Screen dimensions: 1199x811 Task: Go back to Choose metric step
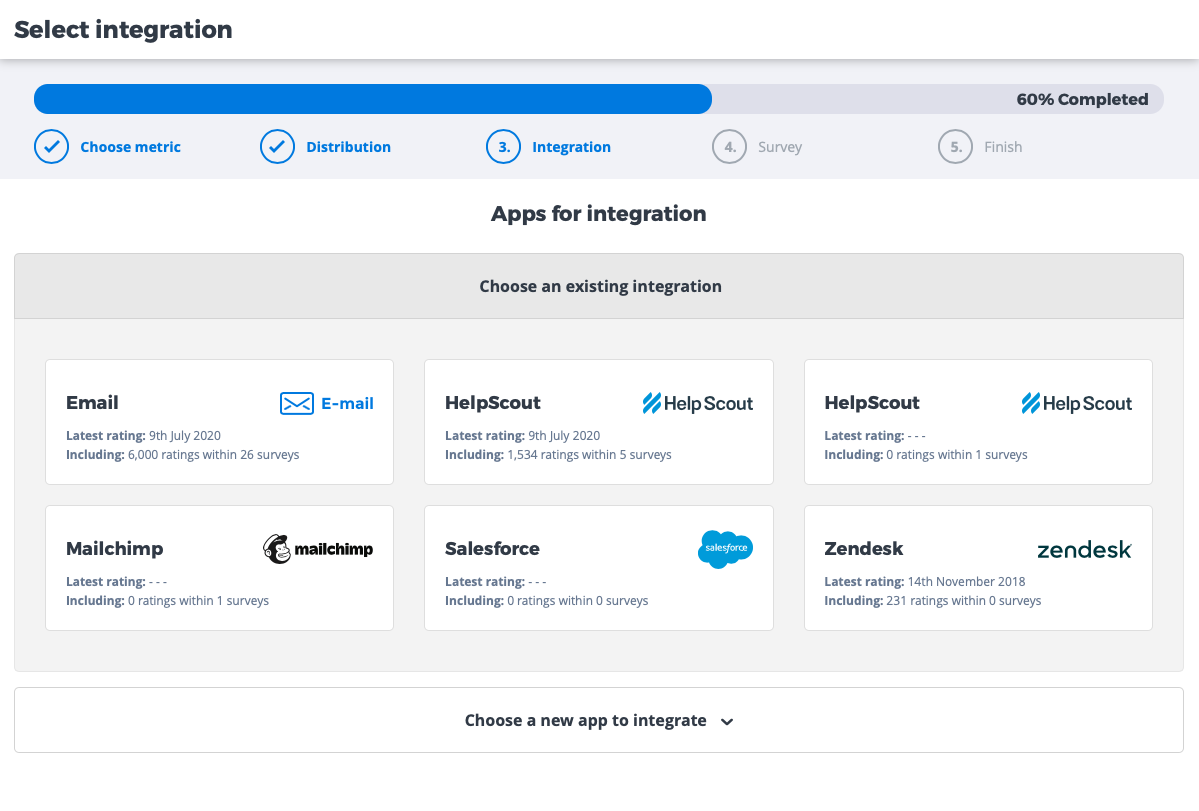tap(131, 147)
